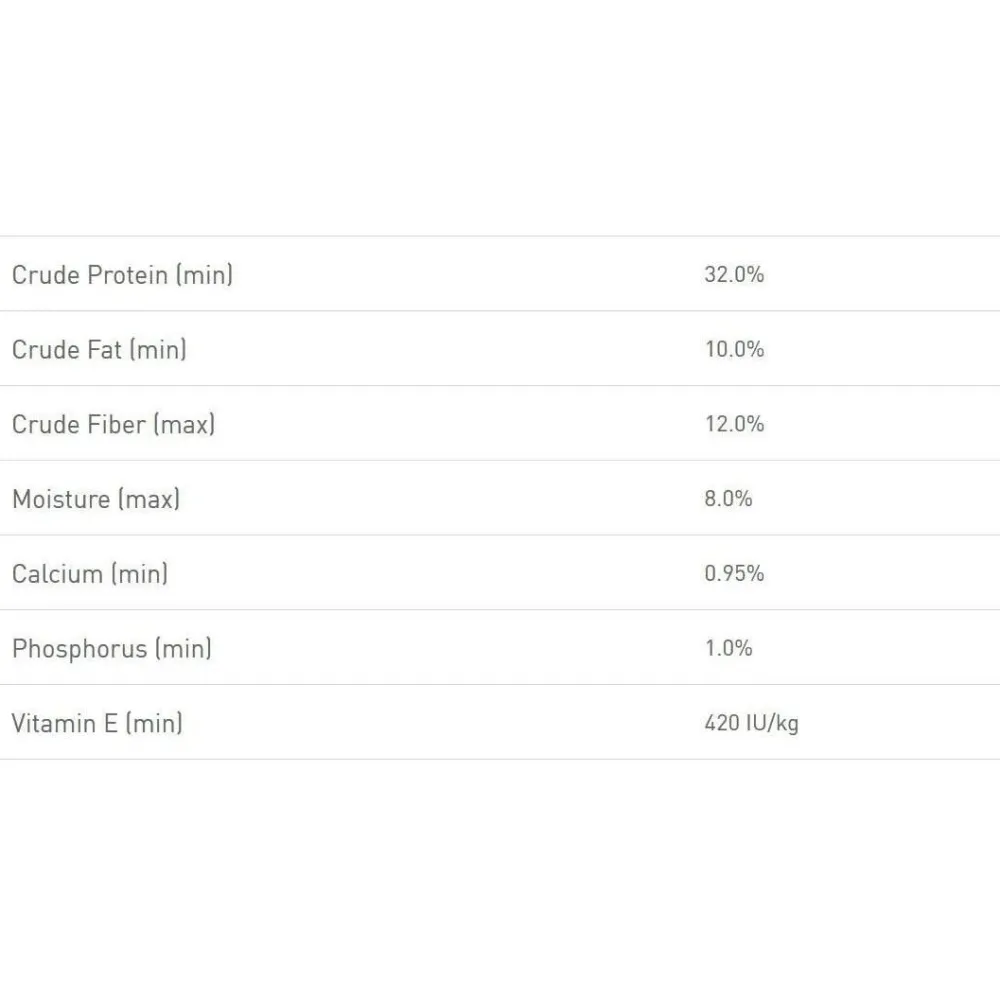The image size is (1000, 1000).
Task: Click the Vitamin E (min) label
Action: tap(97, 723)
